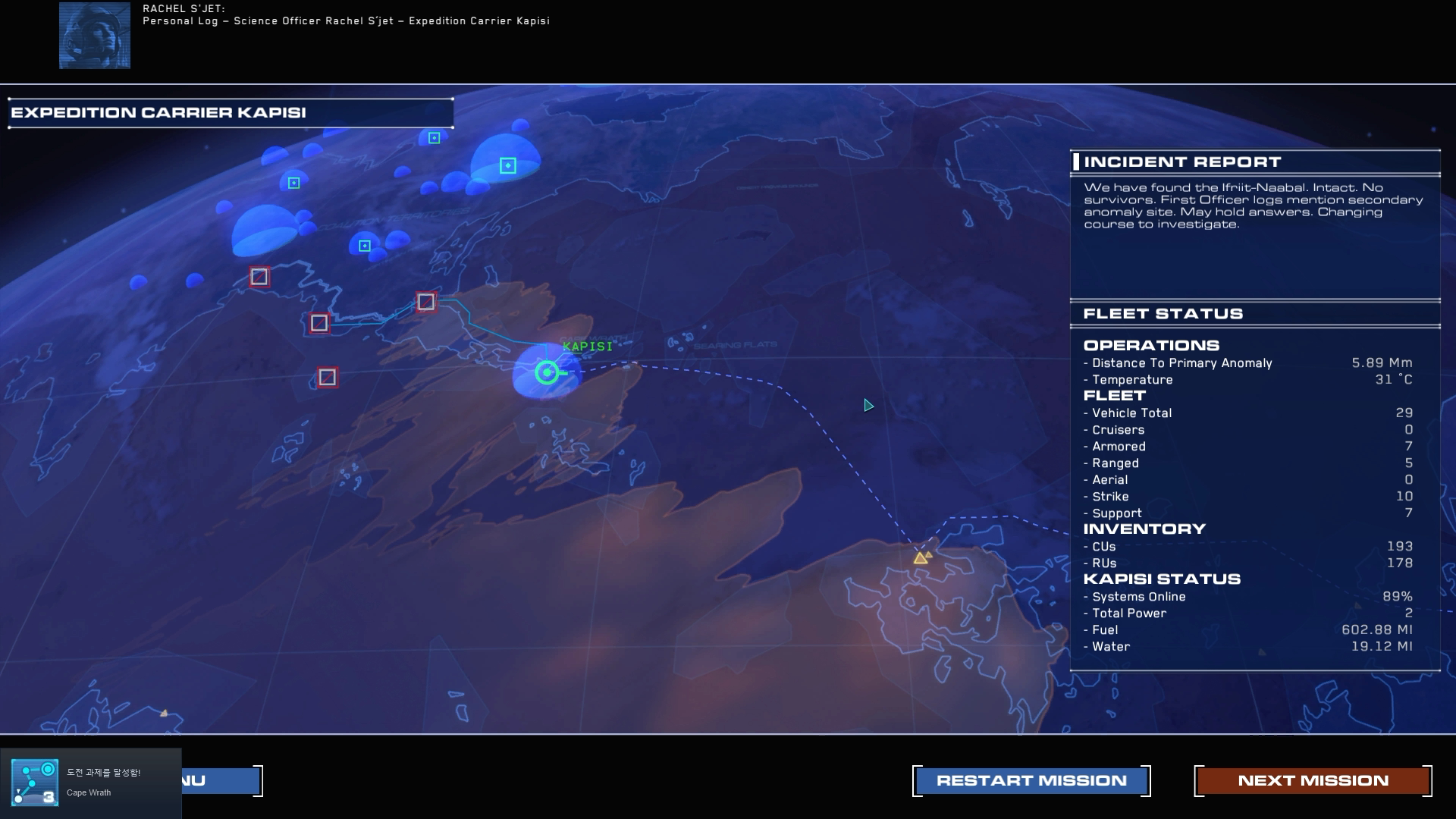The height and width of the screenshot is (819, 1456).
Task: Select the yellow triangle anomaly waypoint
Action: pyautogui.click(x=921, y=558)
